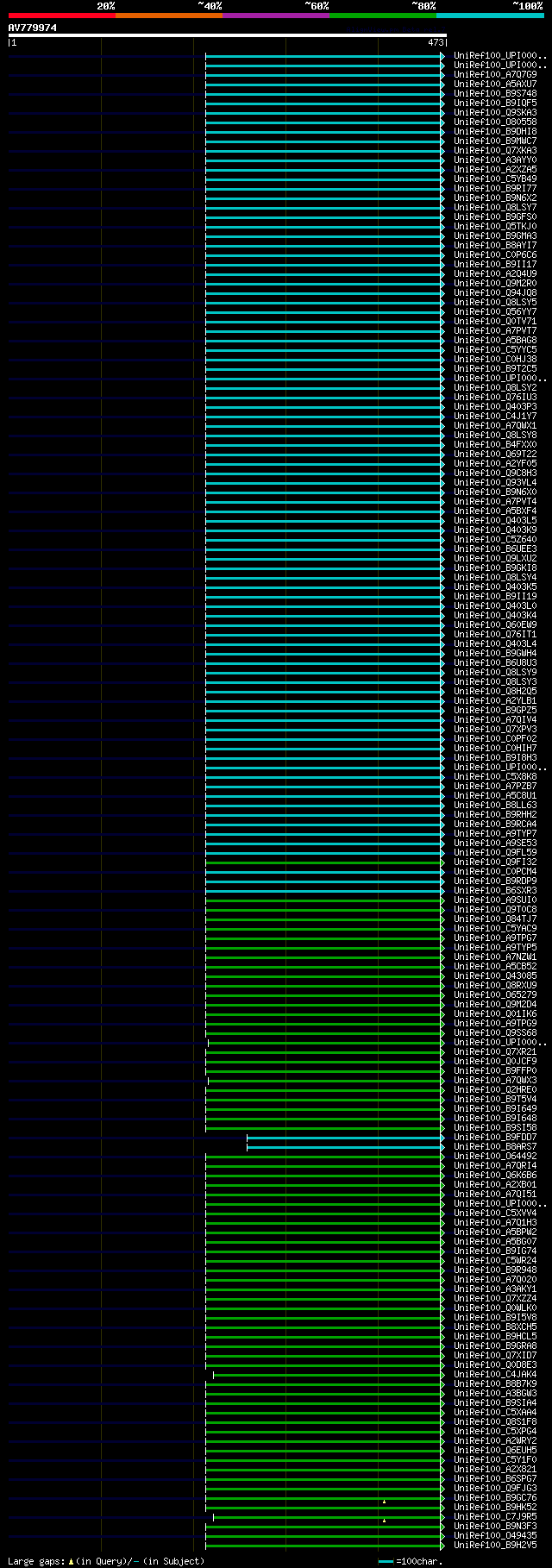Select label UniRef100_Q43085
Image resolution: width=552 pixels, height=1568 pixels.
pos(495,976)
